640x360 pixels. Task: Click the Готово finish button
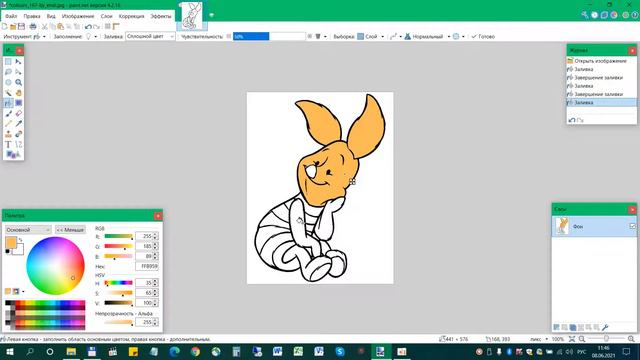[483, 36]
